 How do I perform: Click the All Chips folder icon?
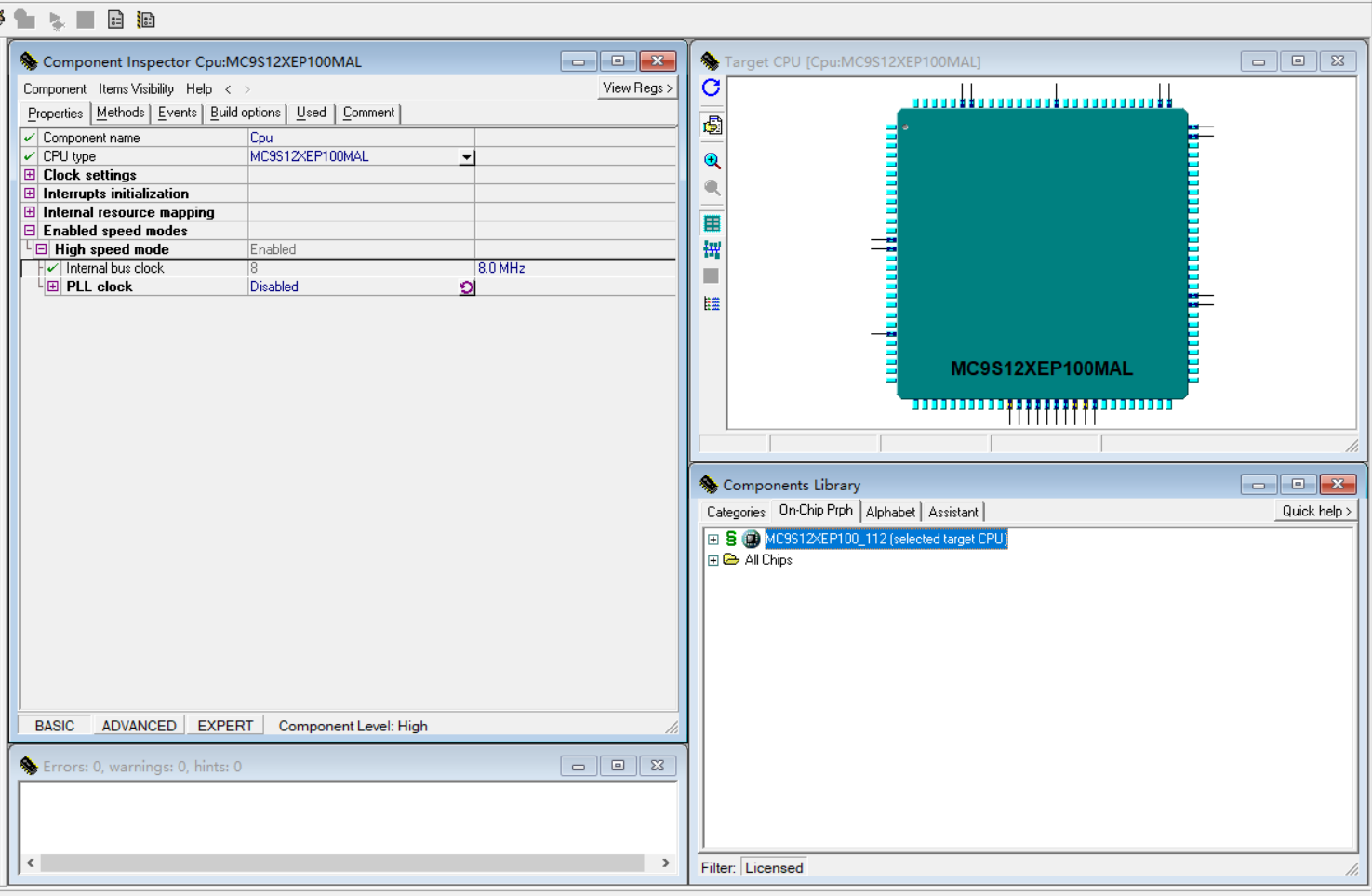point(731,560)
